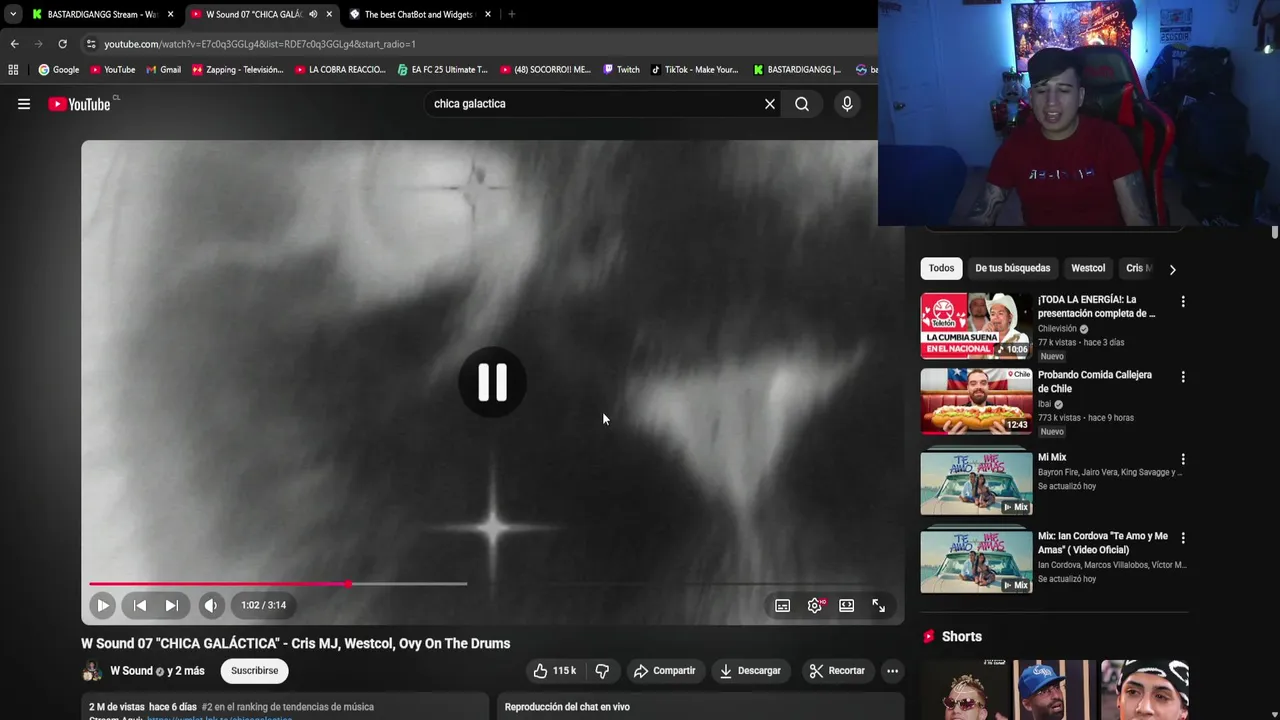This screenshot has width=1280, height=720.
Task: Open Mix: Ian Cordova thumbnail
Action: pos(976,562)
